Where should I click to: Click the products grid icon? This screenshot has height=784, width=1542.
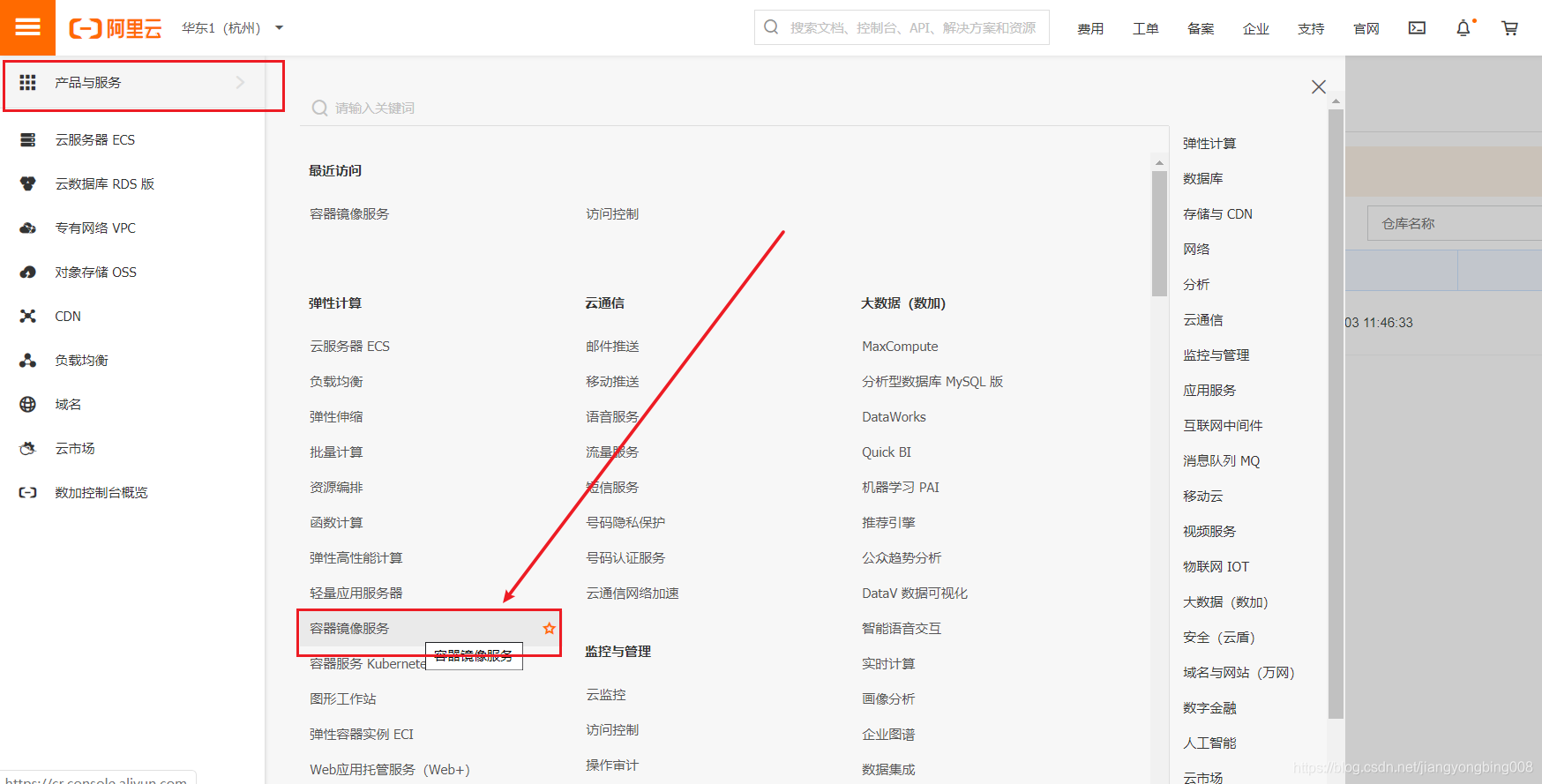click(28, 82)
